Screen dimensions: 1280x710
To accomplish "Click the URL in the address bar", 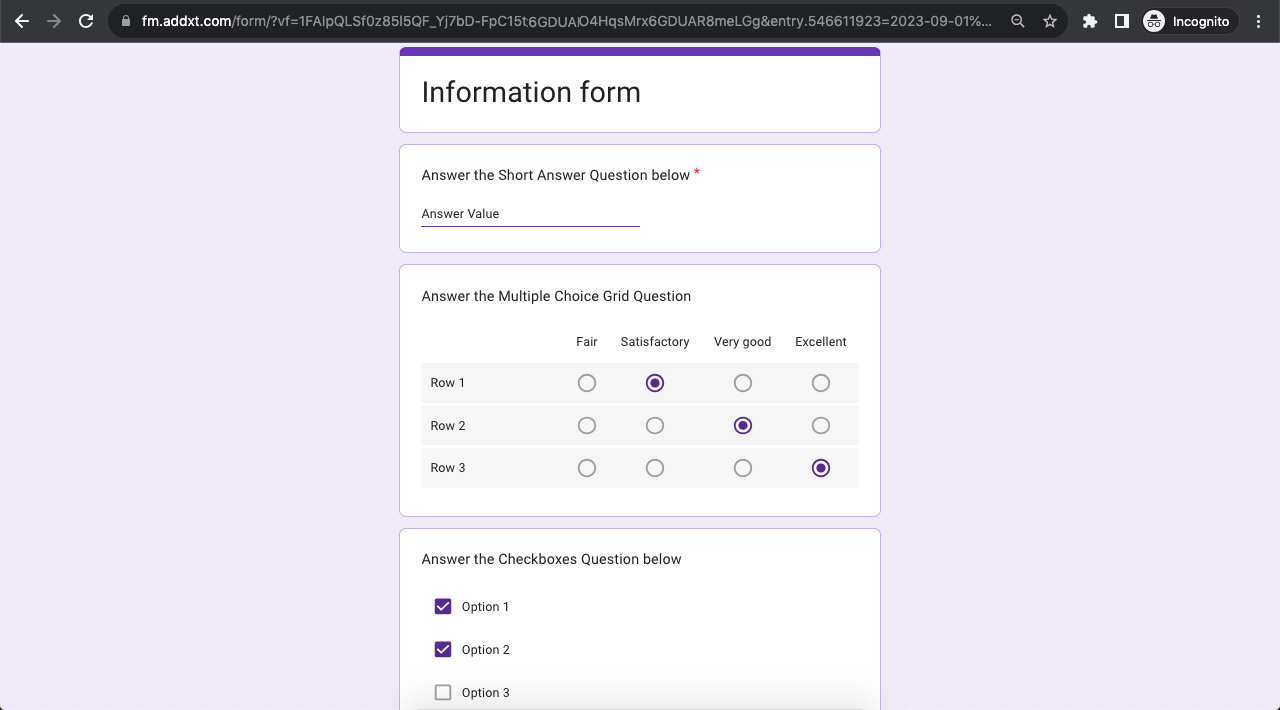I will coord(560,21).
